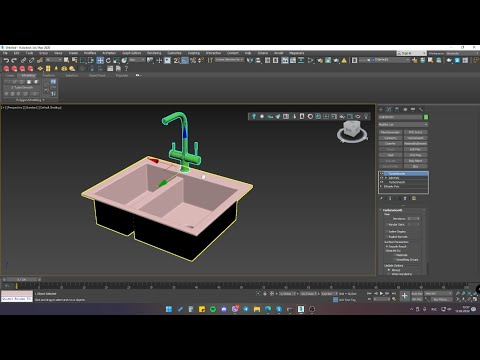
Task: Click Configure Modifier Sets icon below stack
Action: tap(414, 199)
